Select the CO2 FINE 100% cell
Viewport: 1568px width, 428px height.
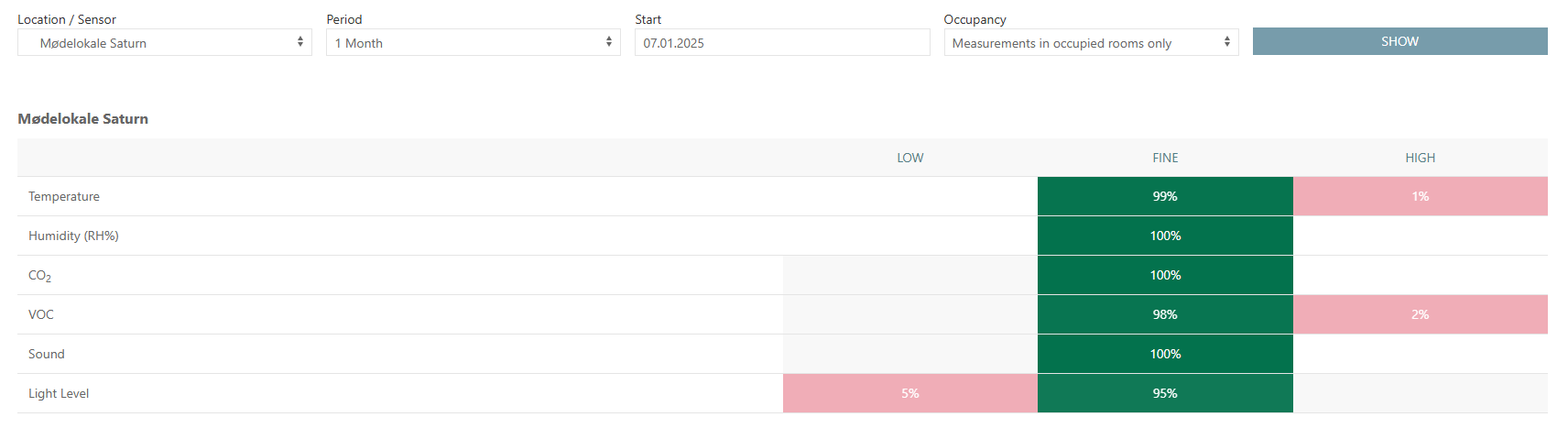click(x=1165, y=275)
